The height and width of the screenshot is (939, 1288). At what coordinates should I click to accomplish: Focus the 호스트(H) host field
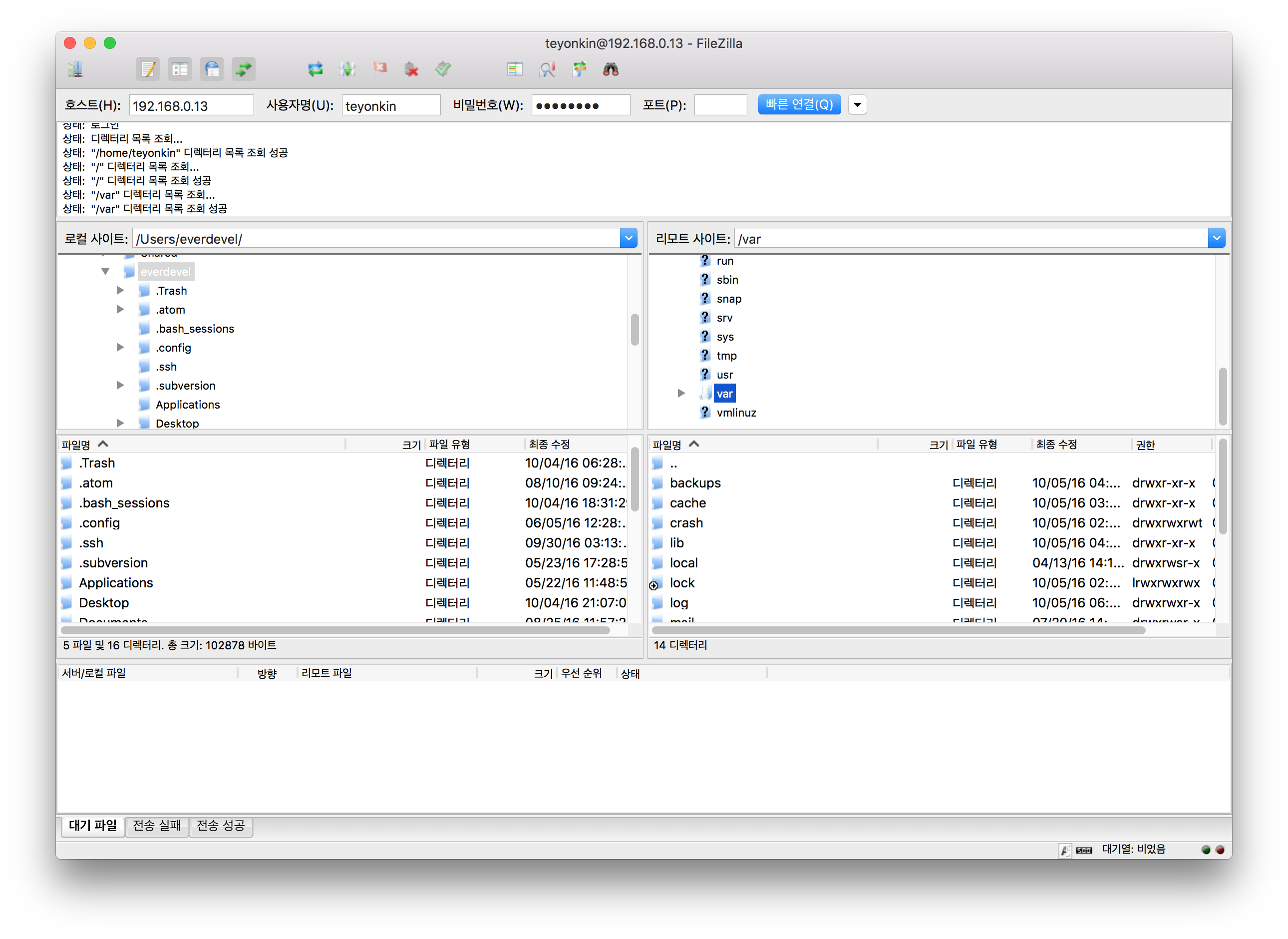(192, 106)
